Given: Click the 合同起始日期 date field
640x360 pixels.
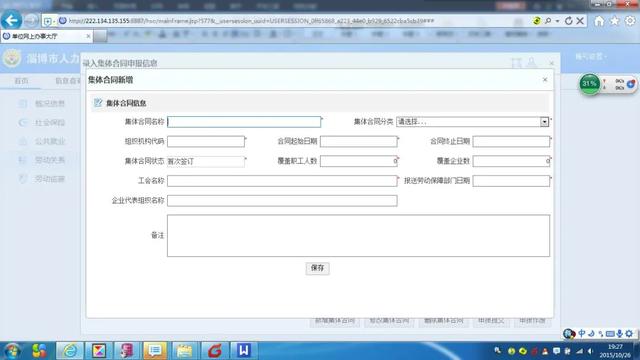Looking at the screenshot, I should [x=358, y=141].
